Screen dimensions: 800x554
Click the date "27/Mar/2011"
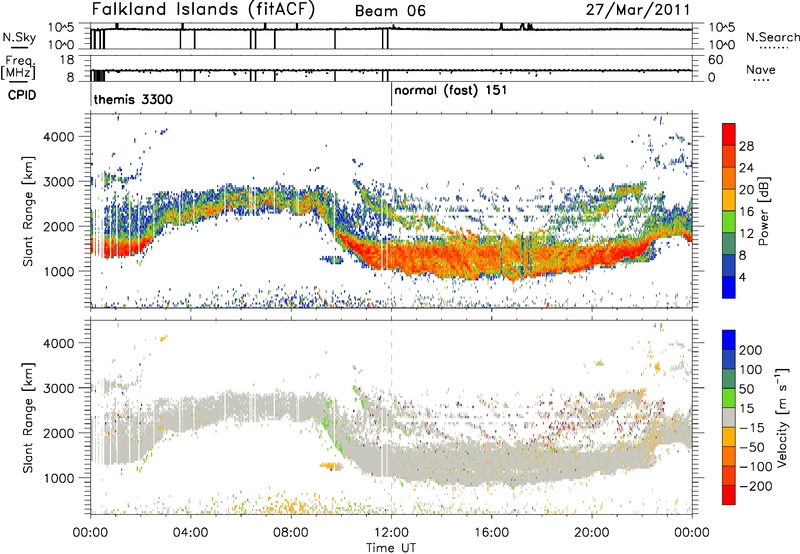pyautogui.click(x=638, y=9)
